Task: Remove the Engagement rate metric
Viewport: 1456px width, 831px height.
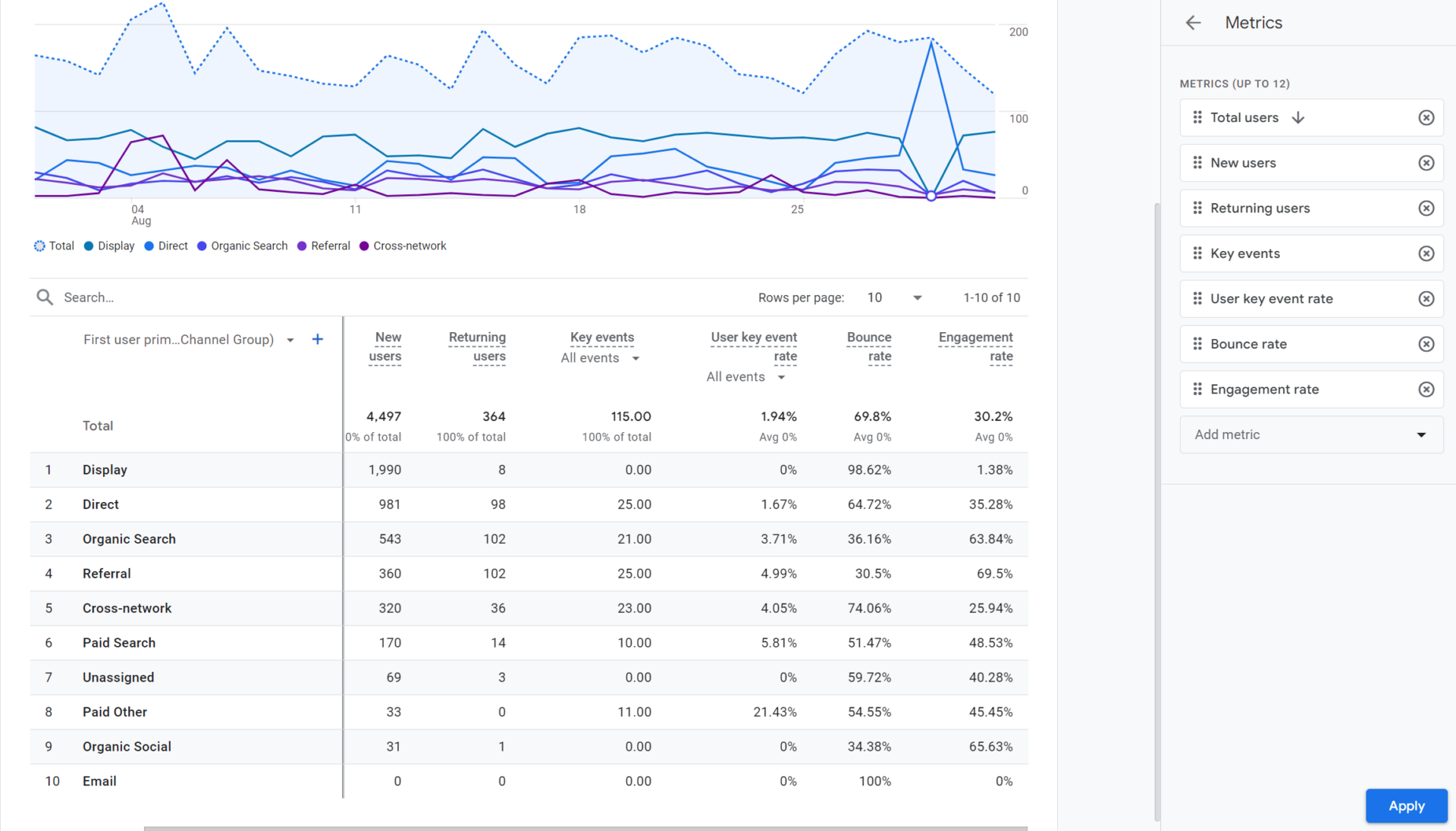Action: coord(1426,389)
